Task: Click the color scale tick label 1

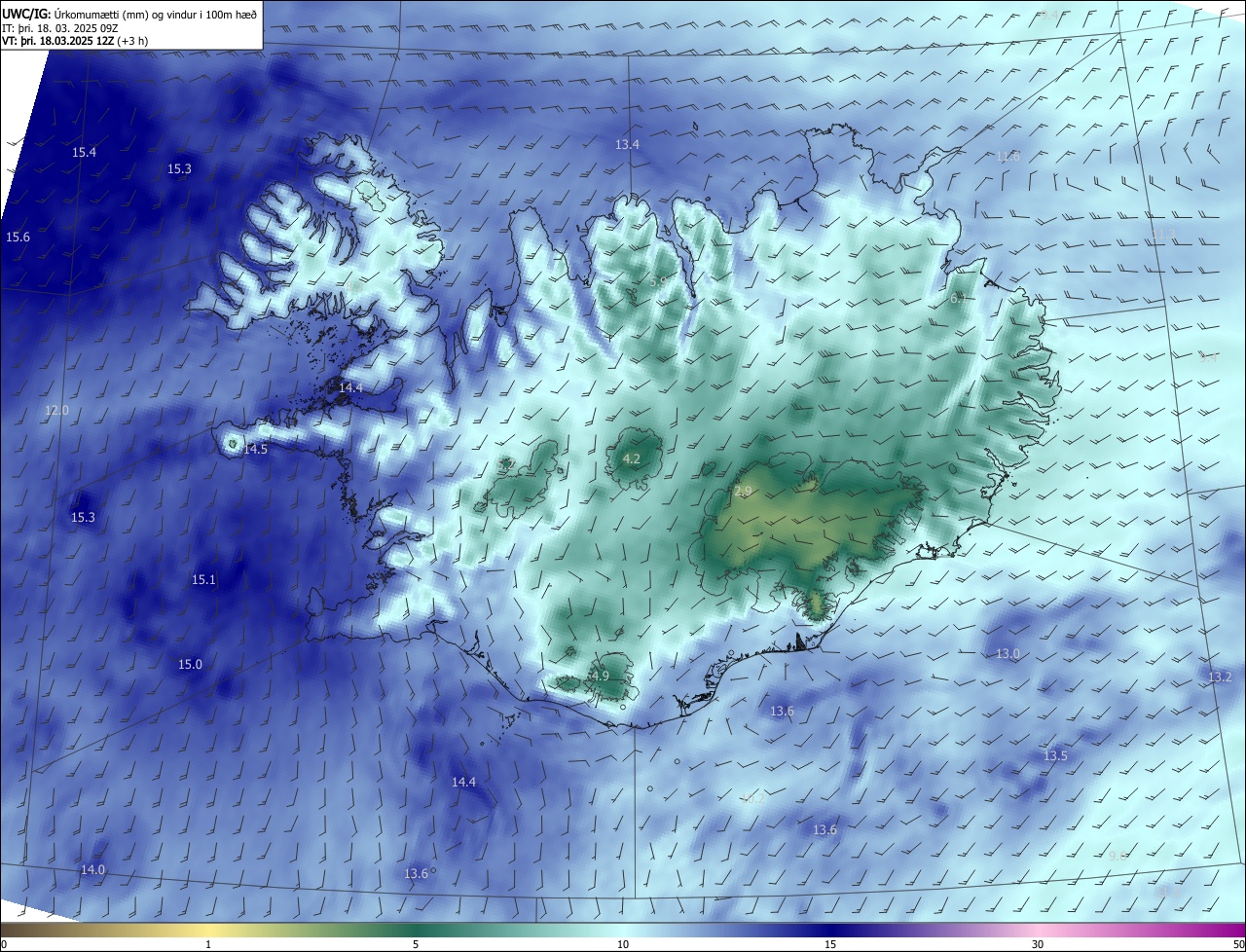Action: 208,945
